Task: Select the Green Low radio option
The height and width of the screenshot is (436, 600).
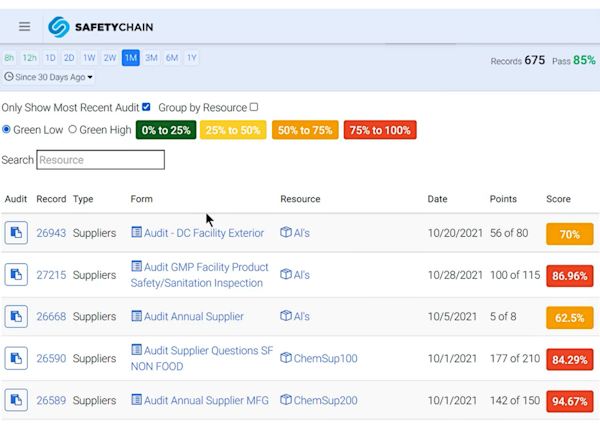Action: pyautogui.click(x=6, y=129)
